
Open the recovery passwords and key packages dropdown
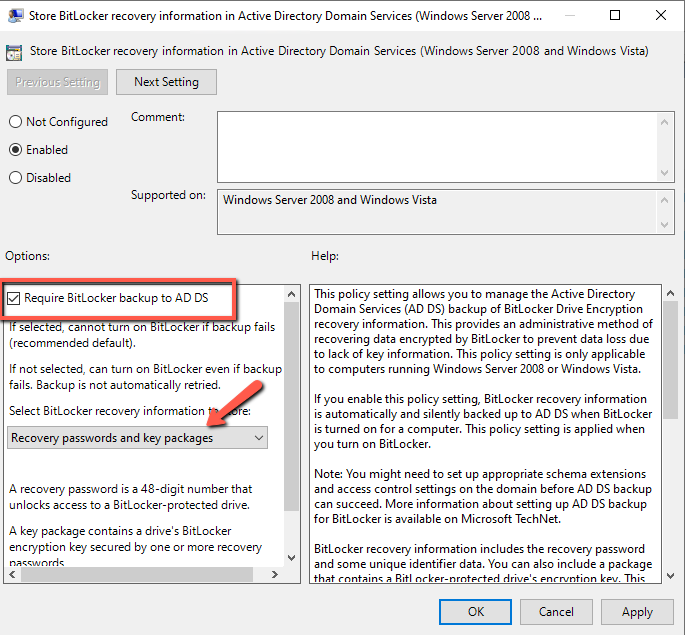(138, 438)
